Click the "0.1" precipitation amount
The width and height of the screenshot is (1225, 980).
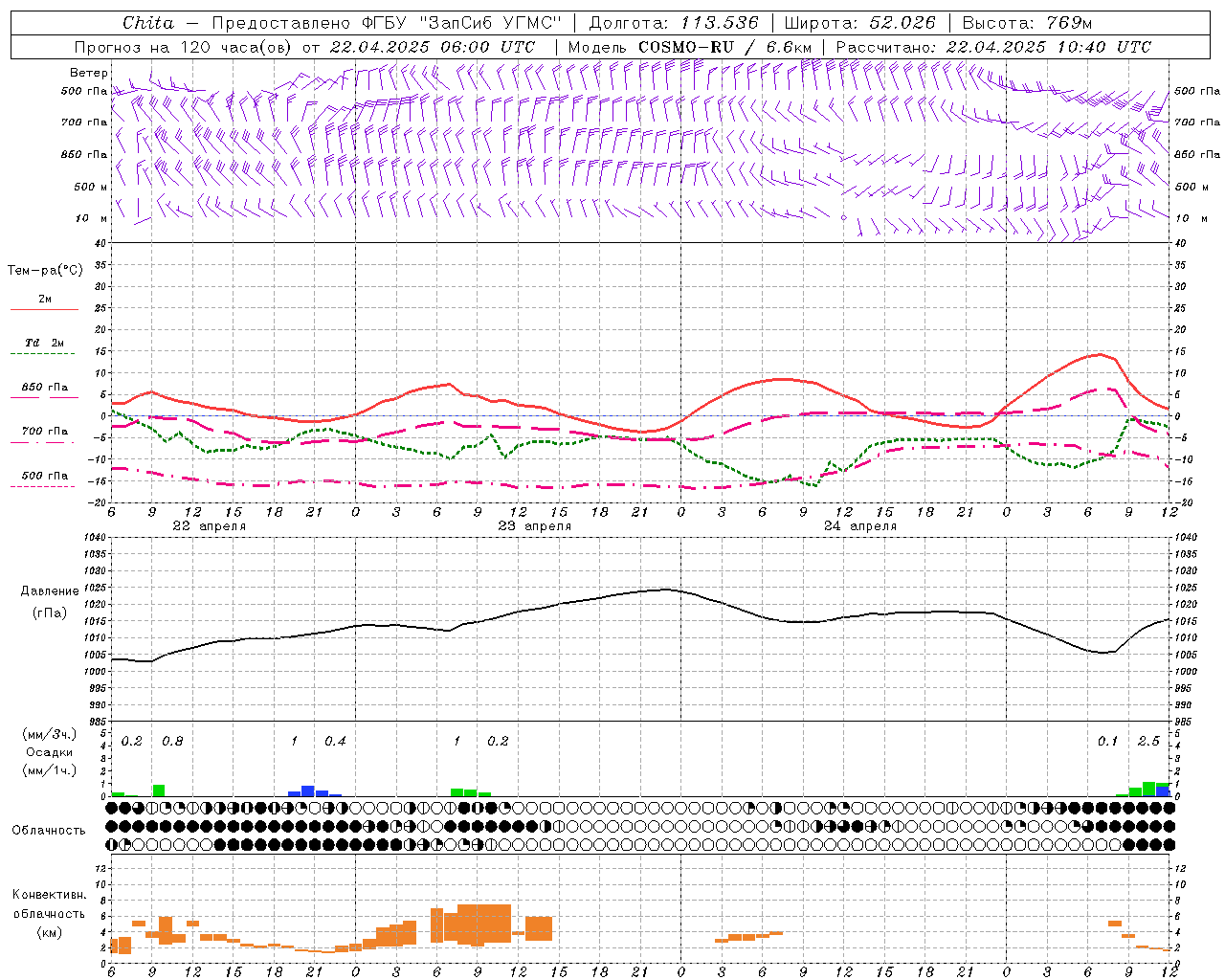click(1107, 742)
